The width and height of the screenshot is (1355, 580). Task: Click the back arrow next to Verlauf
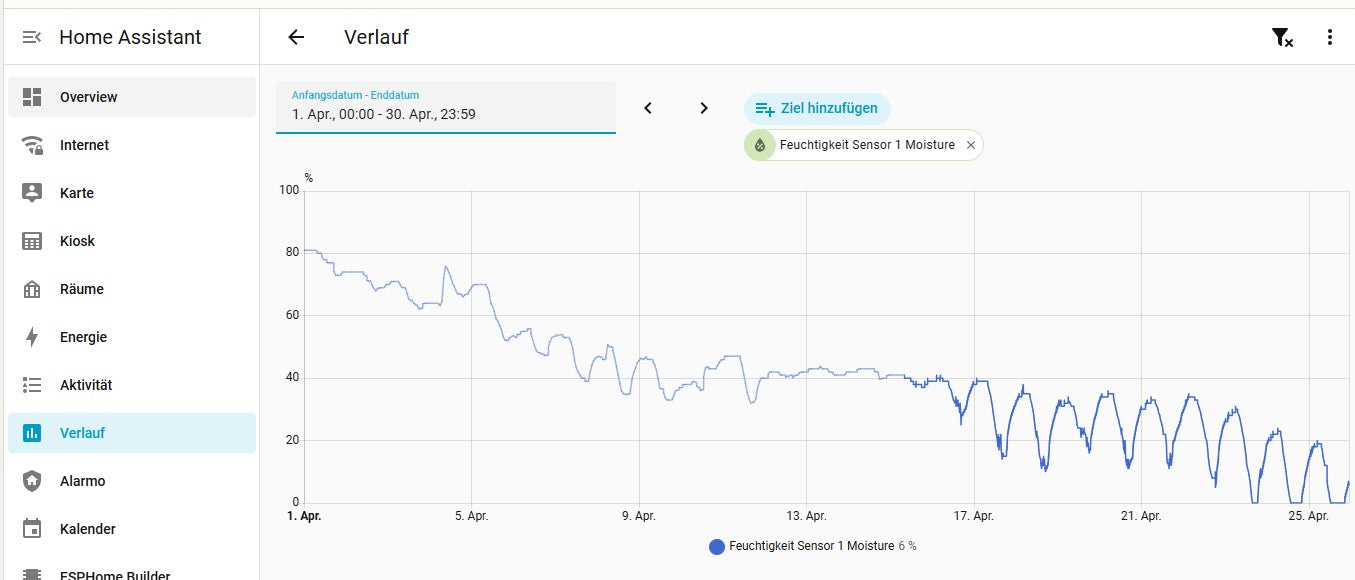point(296,37)
